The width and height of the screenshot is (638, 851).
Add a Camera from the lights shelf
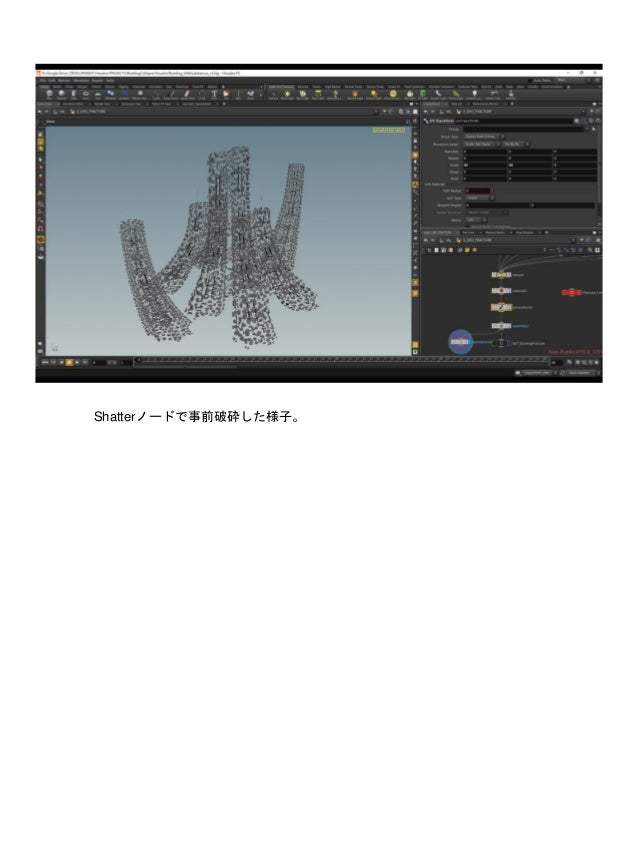[x=272, y=94]
